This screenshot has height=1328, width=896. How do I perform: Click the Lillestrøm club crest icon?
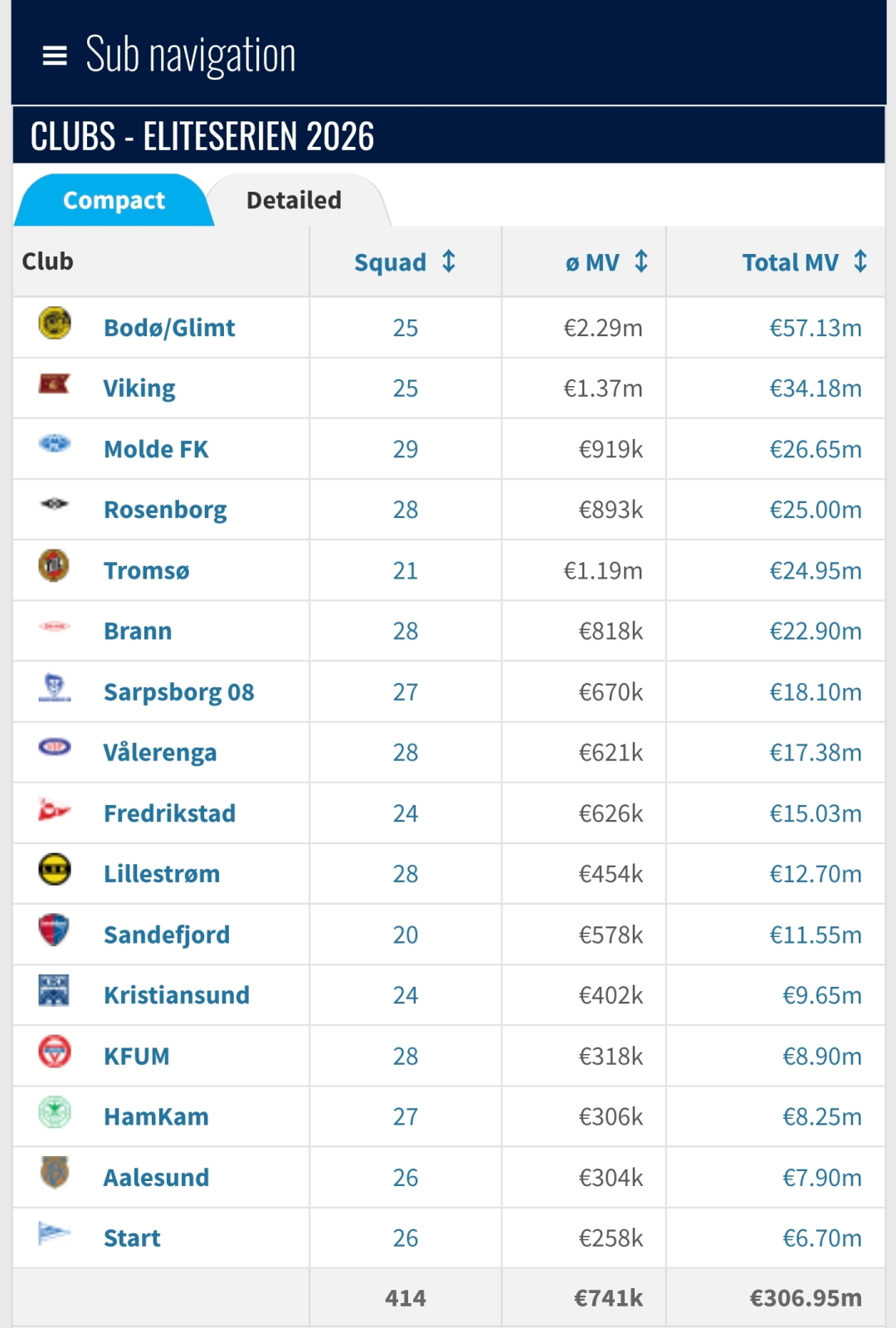(x=55, y=870)
